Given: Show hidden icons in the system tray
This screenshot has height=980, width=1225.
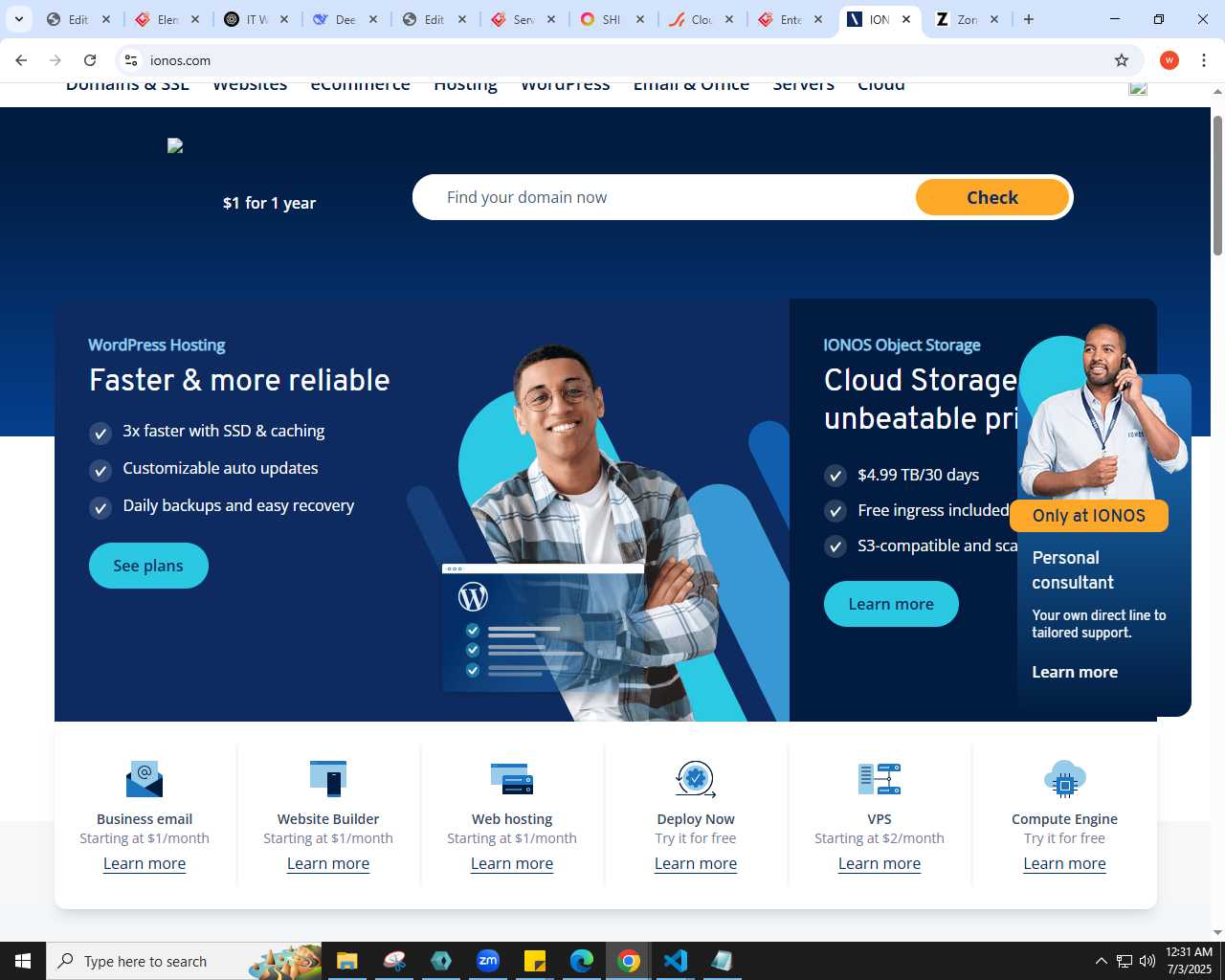Looking at the screenshot, I should [x=1102, y=961].
